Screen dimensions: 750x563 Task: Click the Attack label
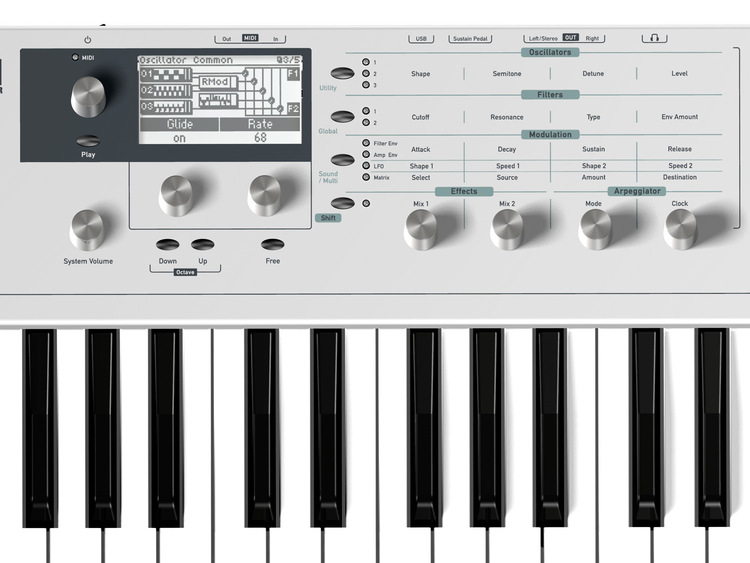[x=420, y=149]
